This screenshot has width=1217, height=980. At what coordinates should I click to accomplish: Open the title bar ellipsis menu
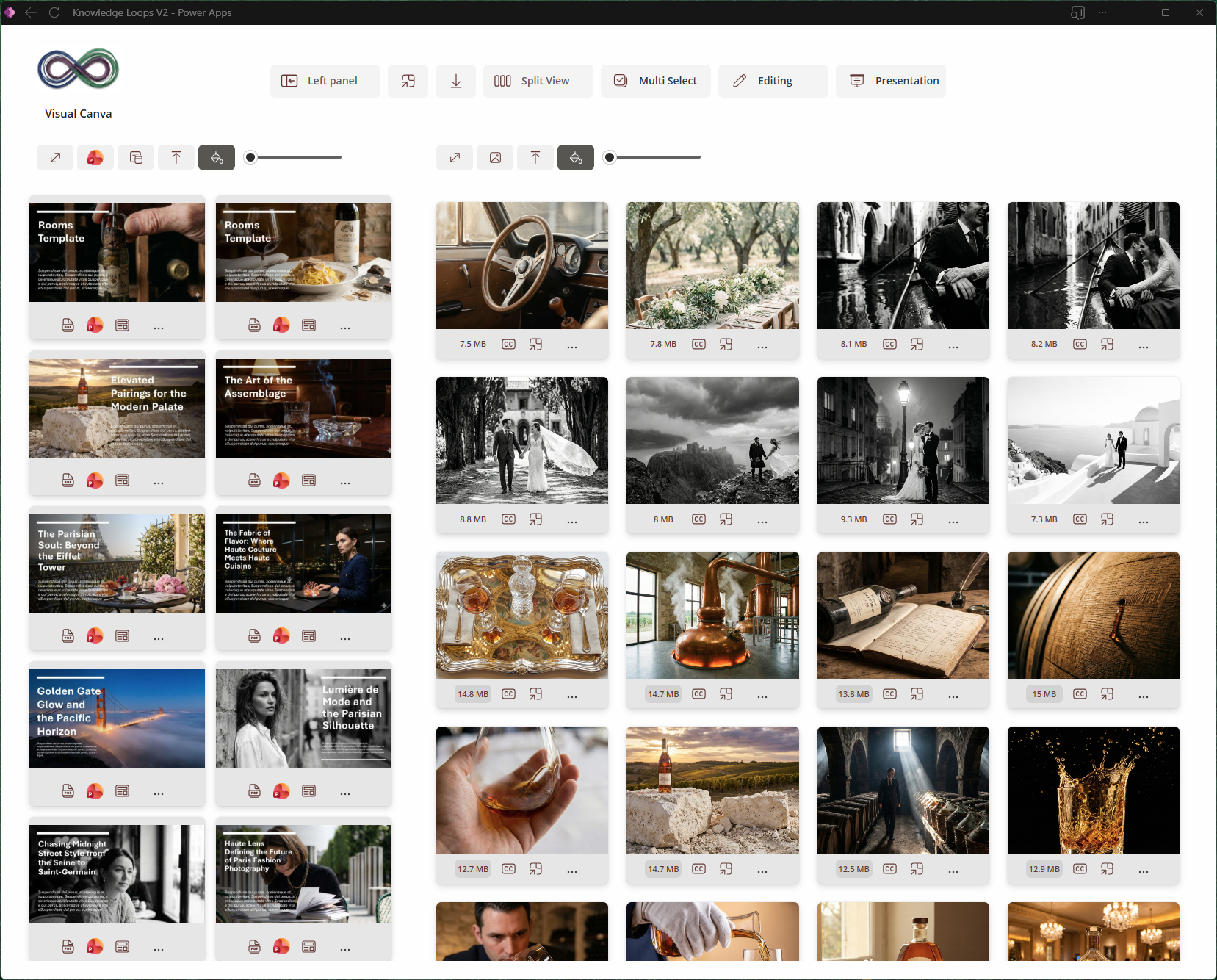(x=1102, y=12)
